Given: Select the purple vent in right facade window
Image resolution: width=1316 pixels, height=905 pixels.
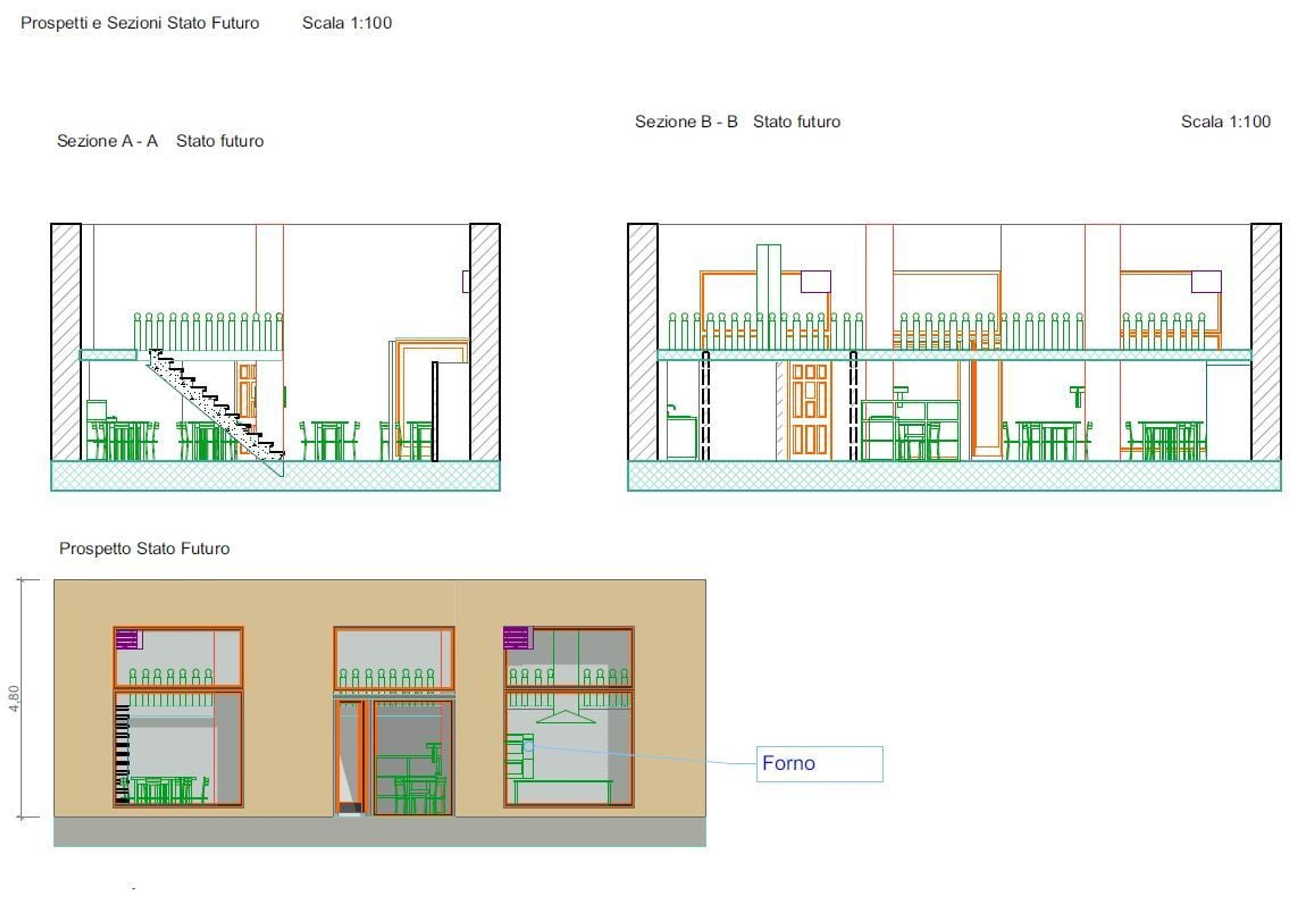Looking at the screenshot, I should pyautogui.click(x=518, y=637).
